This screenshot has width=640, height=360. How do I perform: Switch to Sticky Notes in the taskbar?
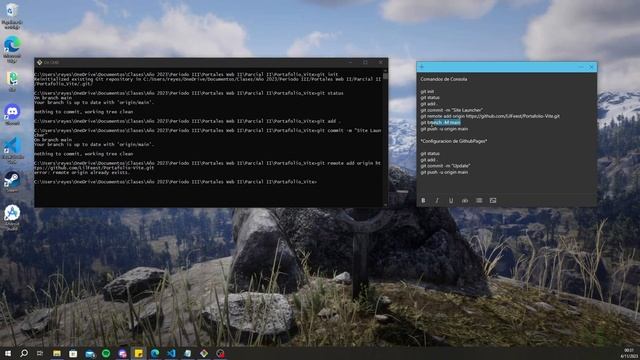point(139,353)
